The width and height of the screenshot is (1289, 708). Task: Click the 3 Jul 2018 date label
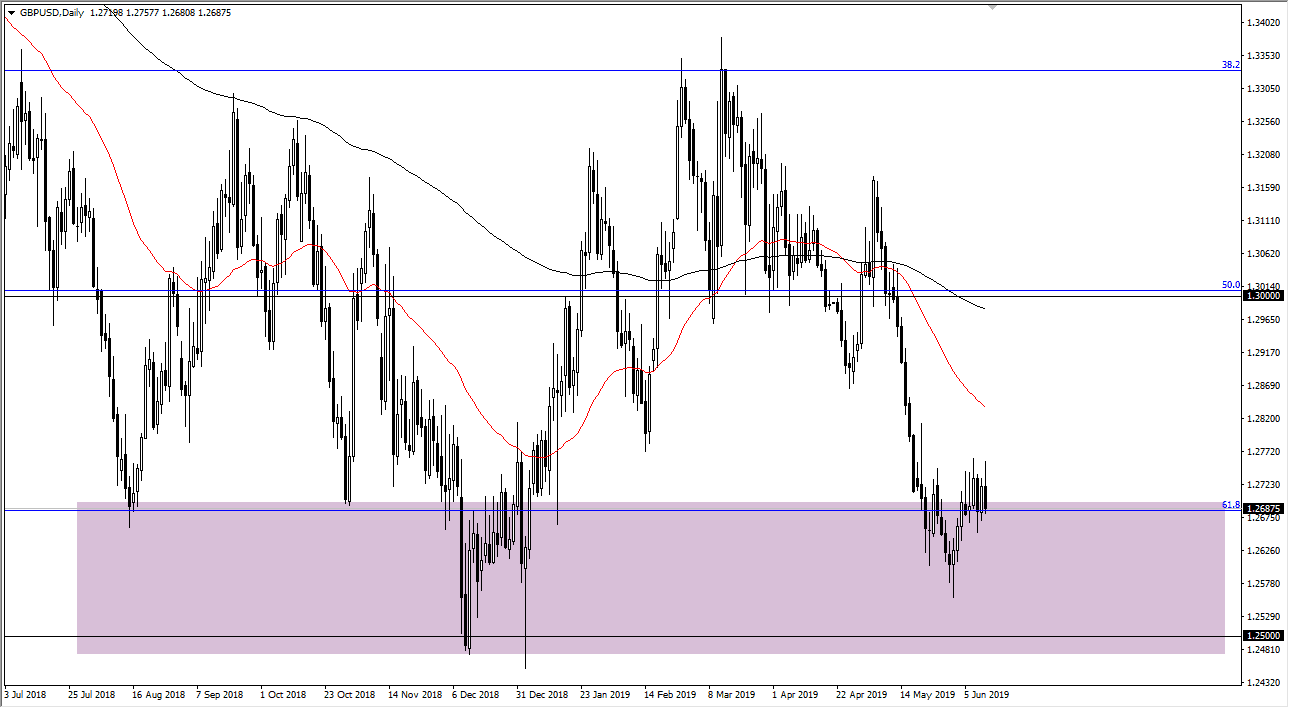(x=25, y=694)
